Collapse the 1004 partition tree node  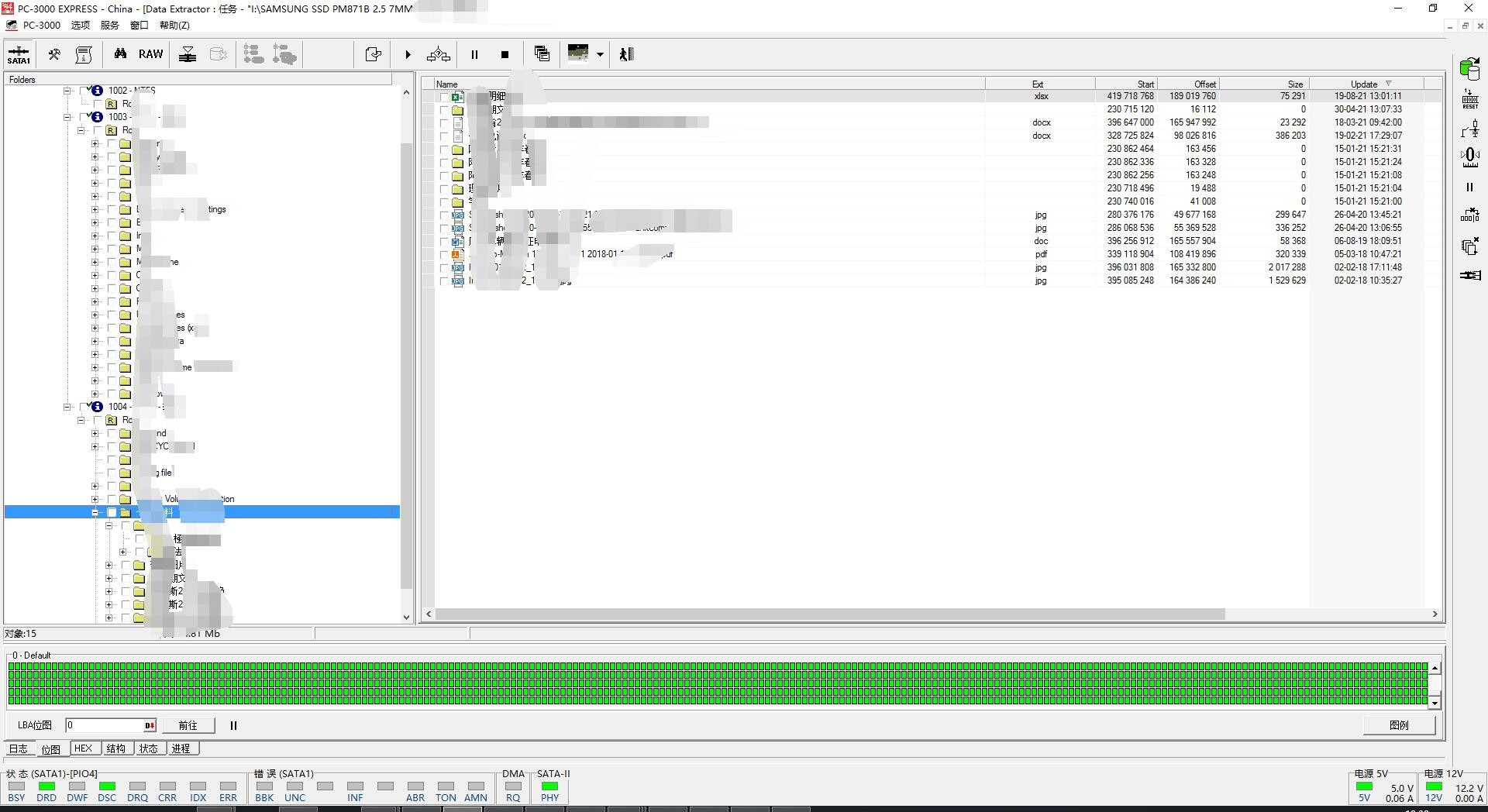67,407
